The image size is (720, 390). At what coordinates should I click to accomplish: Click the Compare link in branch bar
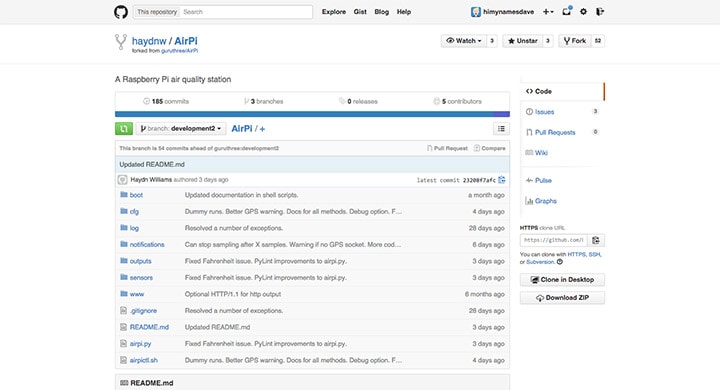pos(489,148)
